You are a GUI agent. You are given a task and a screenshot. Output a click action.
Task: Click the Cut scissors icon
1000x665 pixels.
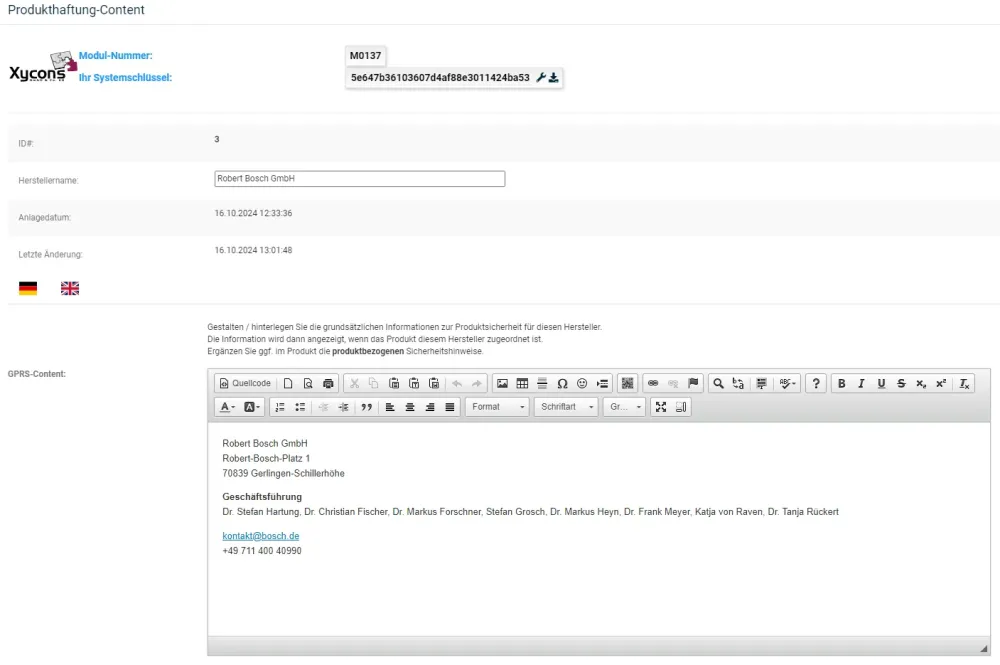(x=355, y=383)
